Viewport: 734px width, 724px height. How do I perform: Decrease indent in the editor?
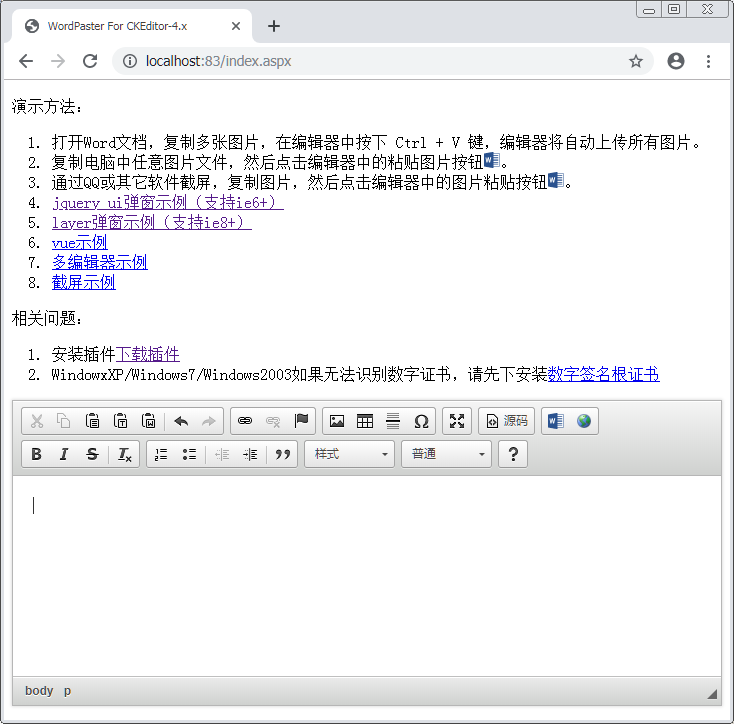[x=222, y=454]
